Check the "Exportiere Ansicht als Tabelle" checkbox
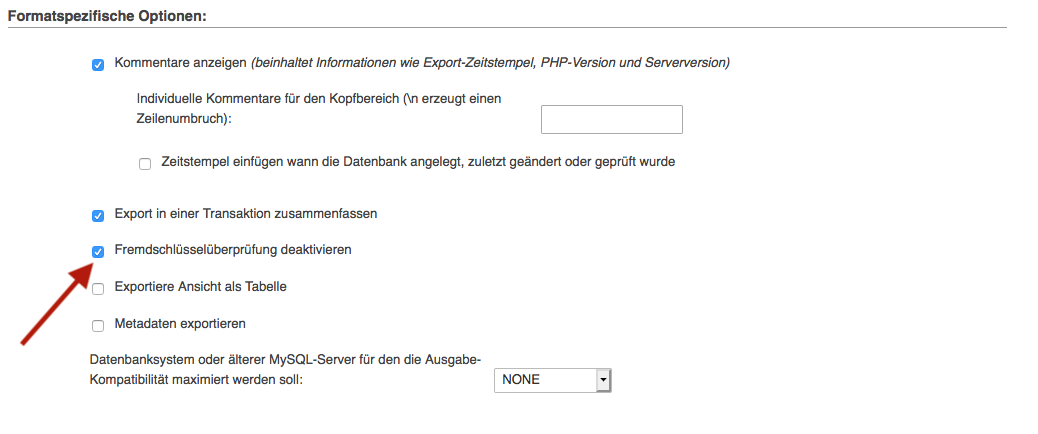Image resolution: width=1038 pixels, height=434 pixels. coord(98,289)
